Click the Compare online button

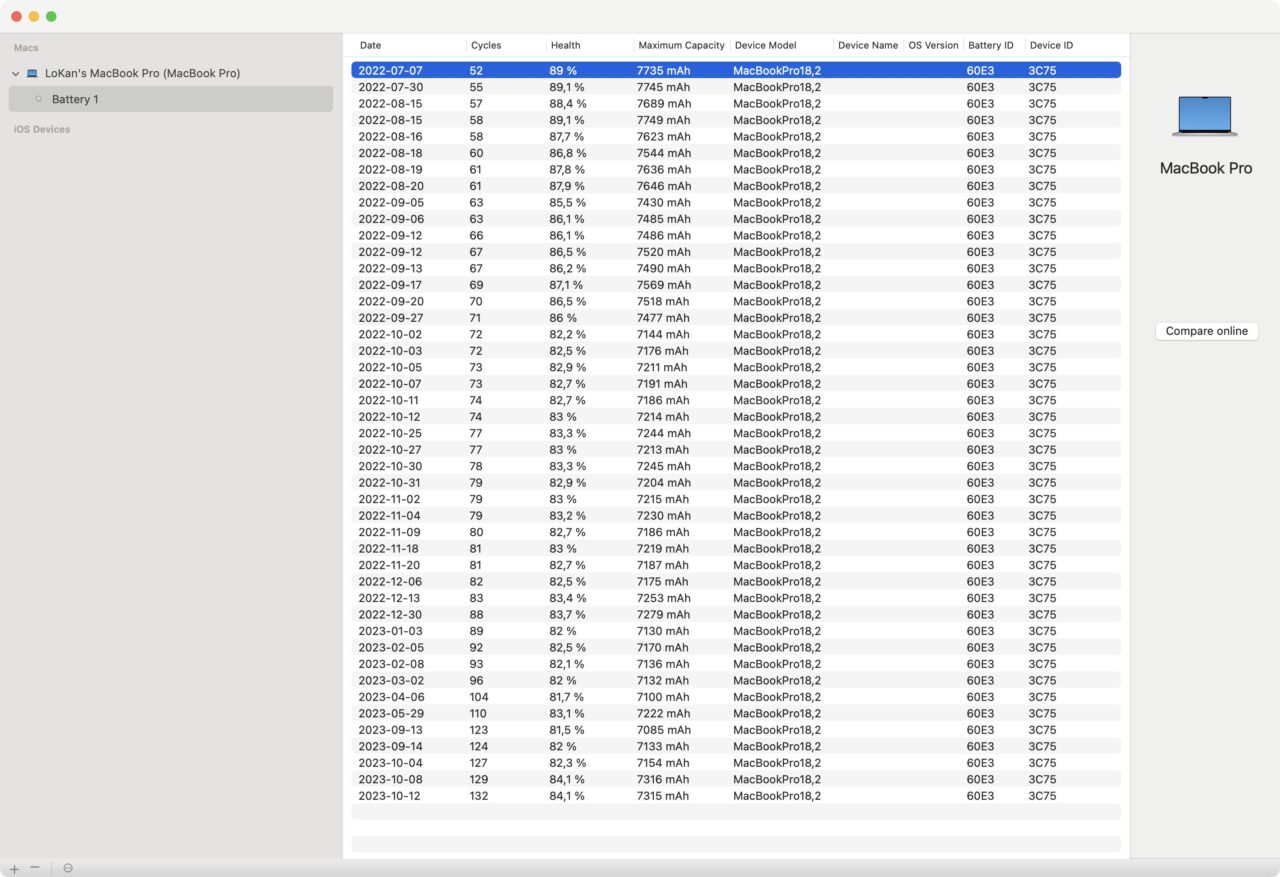click(1206, 331)
